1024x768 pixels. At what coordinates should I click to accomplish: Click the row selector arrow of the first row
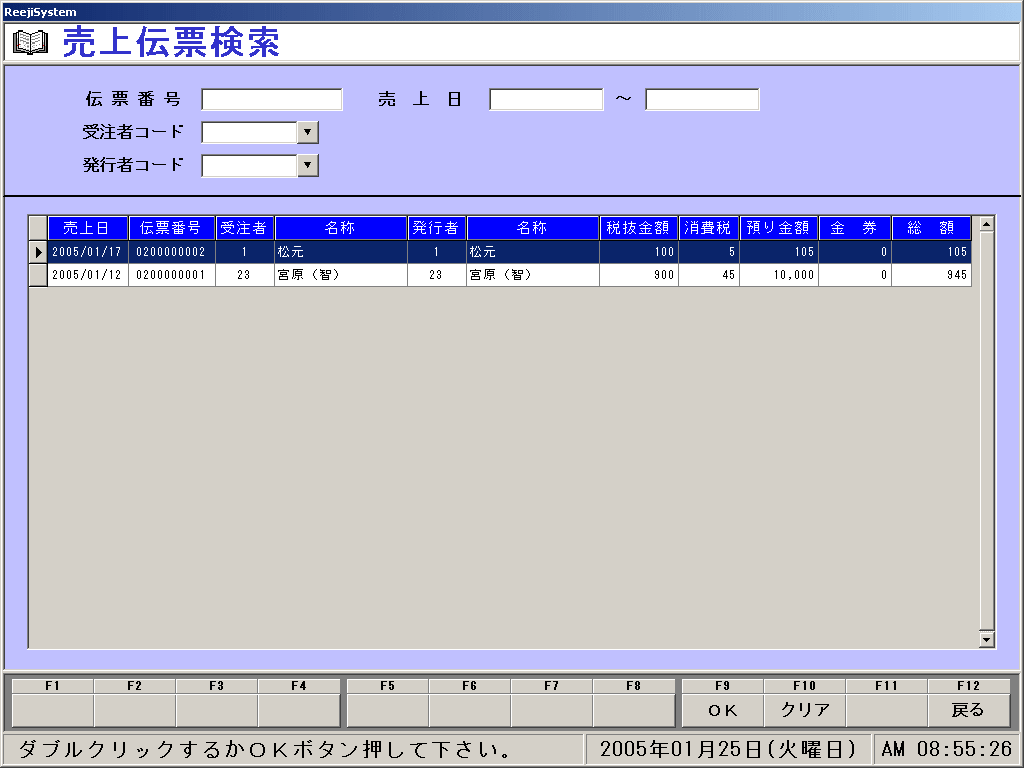pos(38,252)
